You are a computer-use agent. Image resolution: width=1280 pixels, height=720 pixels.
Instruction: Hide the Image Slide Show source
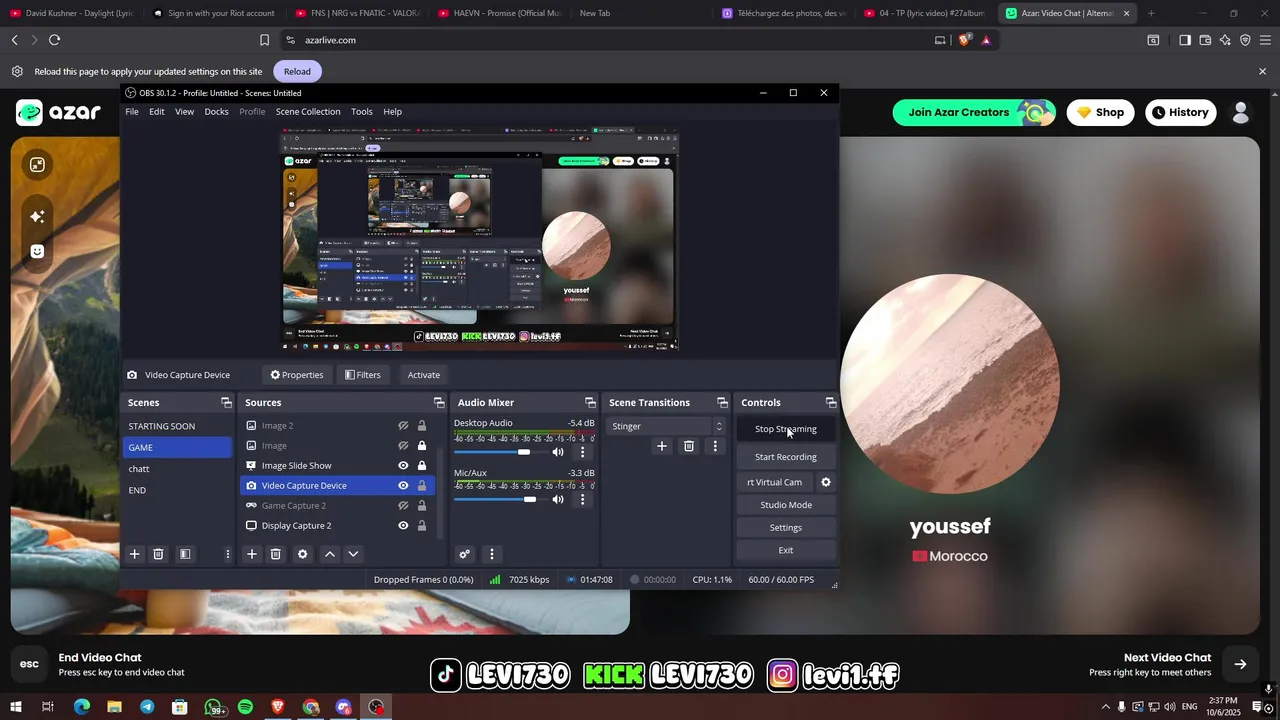[x=403, y=466]
